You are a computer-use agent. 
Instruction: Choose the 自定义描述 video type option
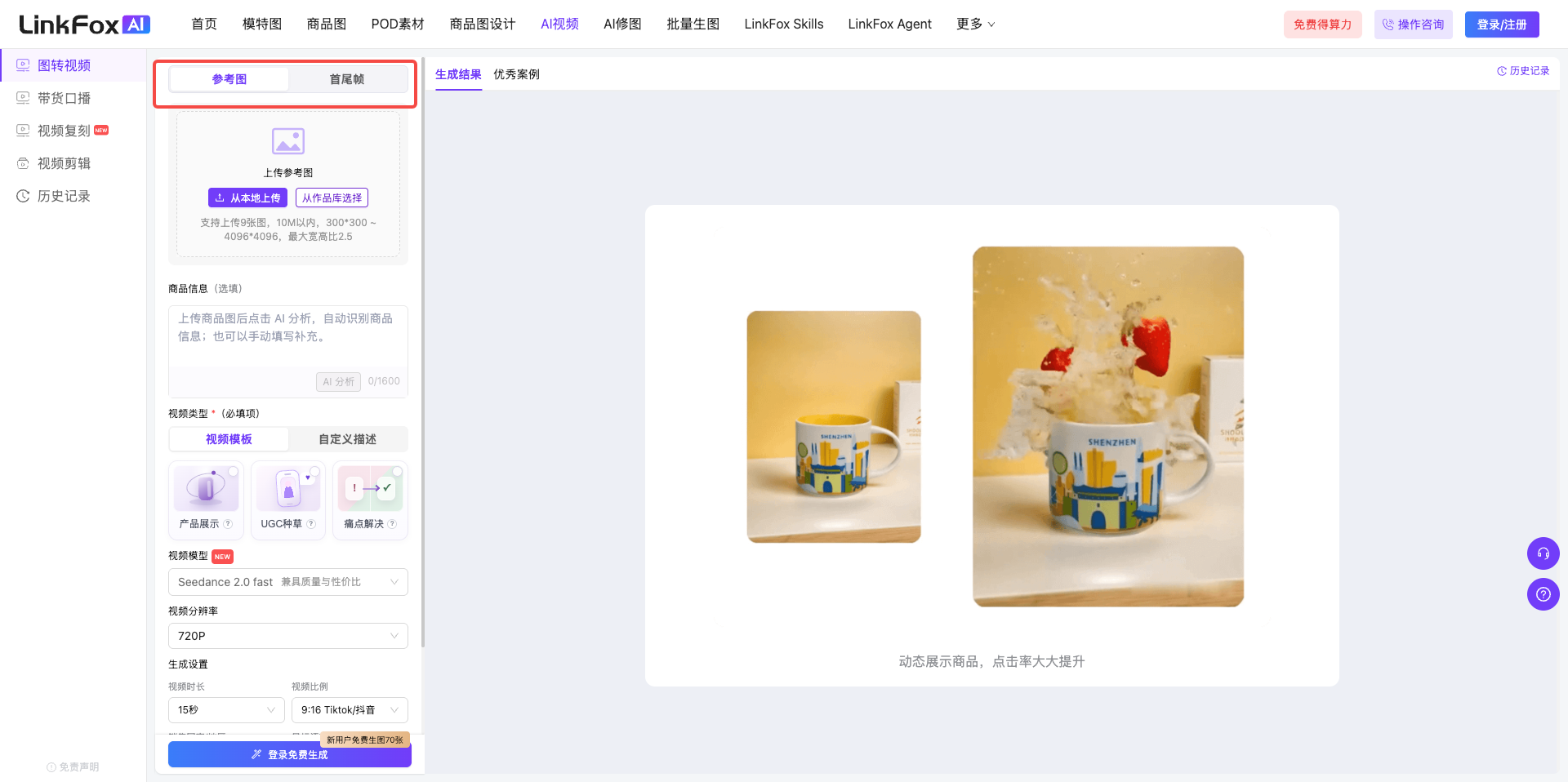[347, 439]
